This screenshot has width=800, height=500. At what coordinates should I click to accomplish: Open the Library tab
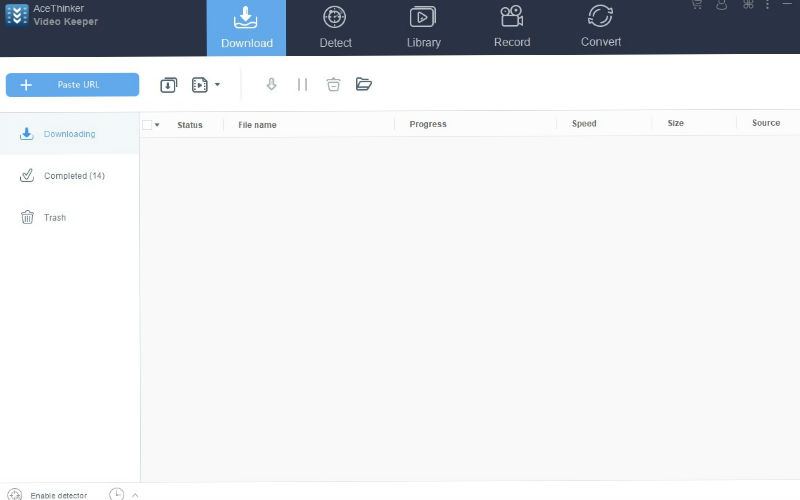(423, 28)
